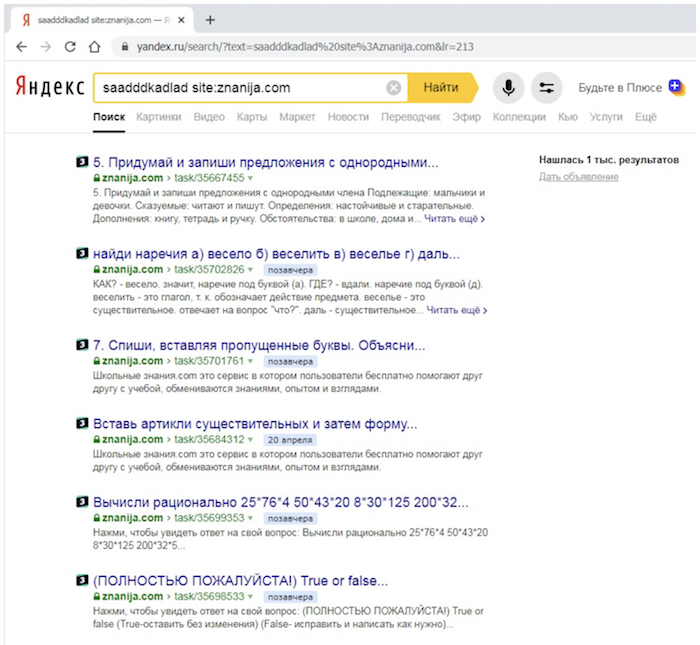Expand the Ещё menu
The width and height of the screenshot is (700, 645).
click(x=646, y=117)
